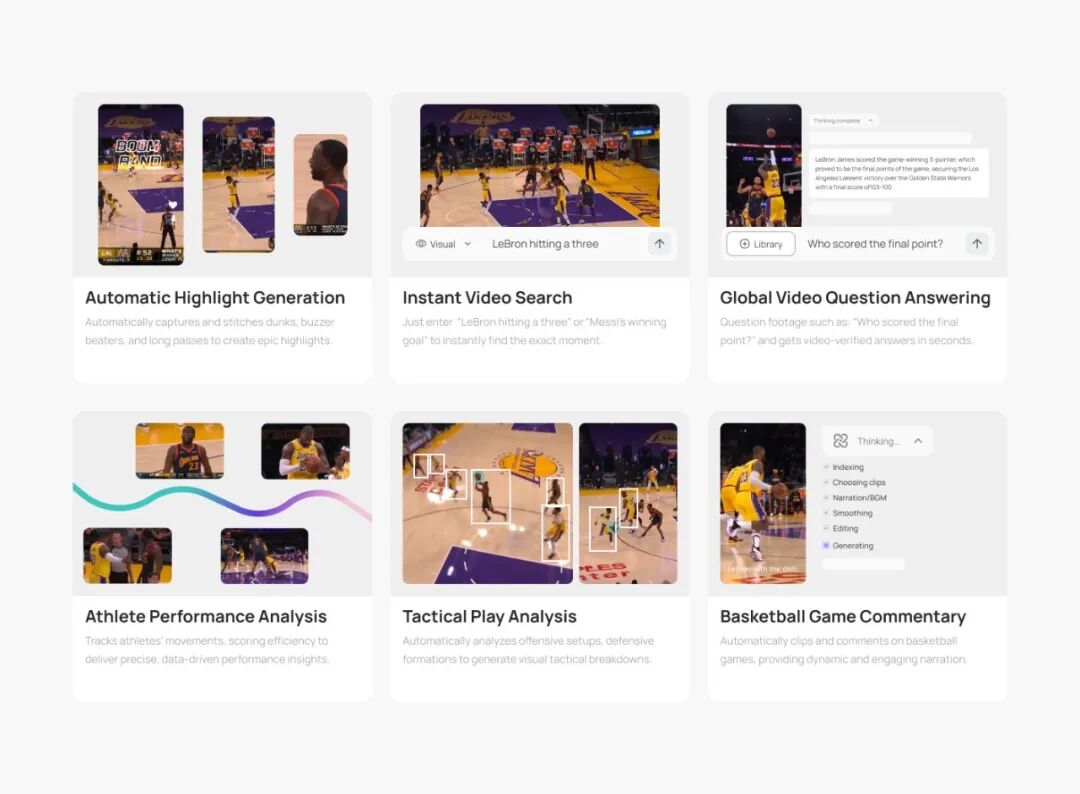Open the purple court play thumbnail

(264, 556)
